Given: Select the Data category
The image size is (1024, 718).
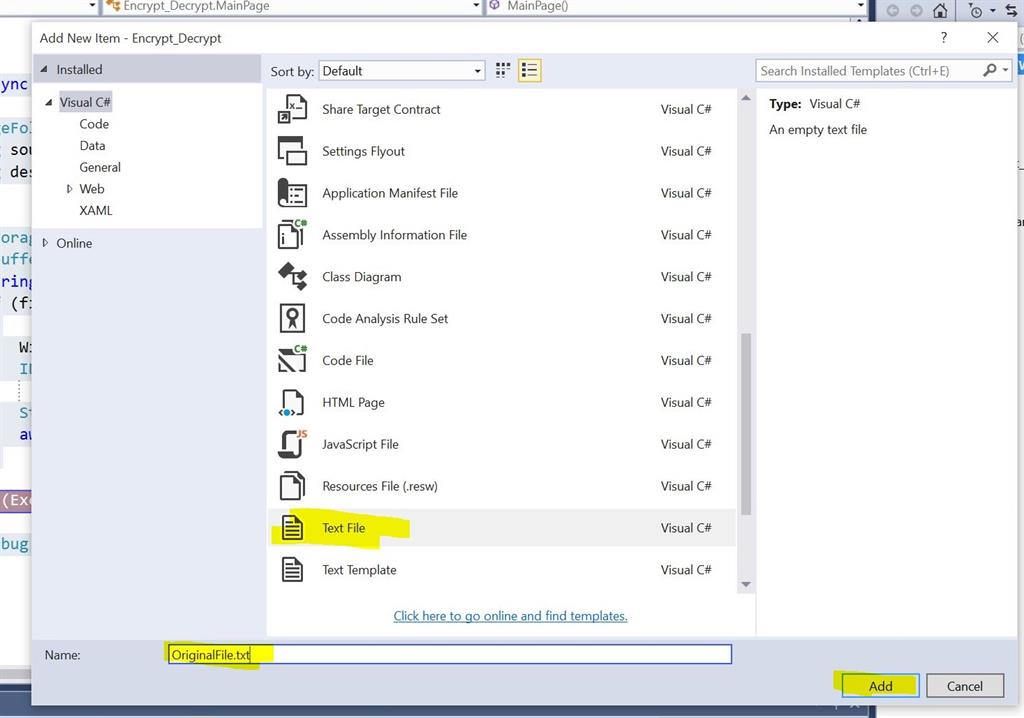Looking at the screenshot, I should [92, 146].
